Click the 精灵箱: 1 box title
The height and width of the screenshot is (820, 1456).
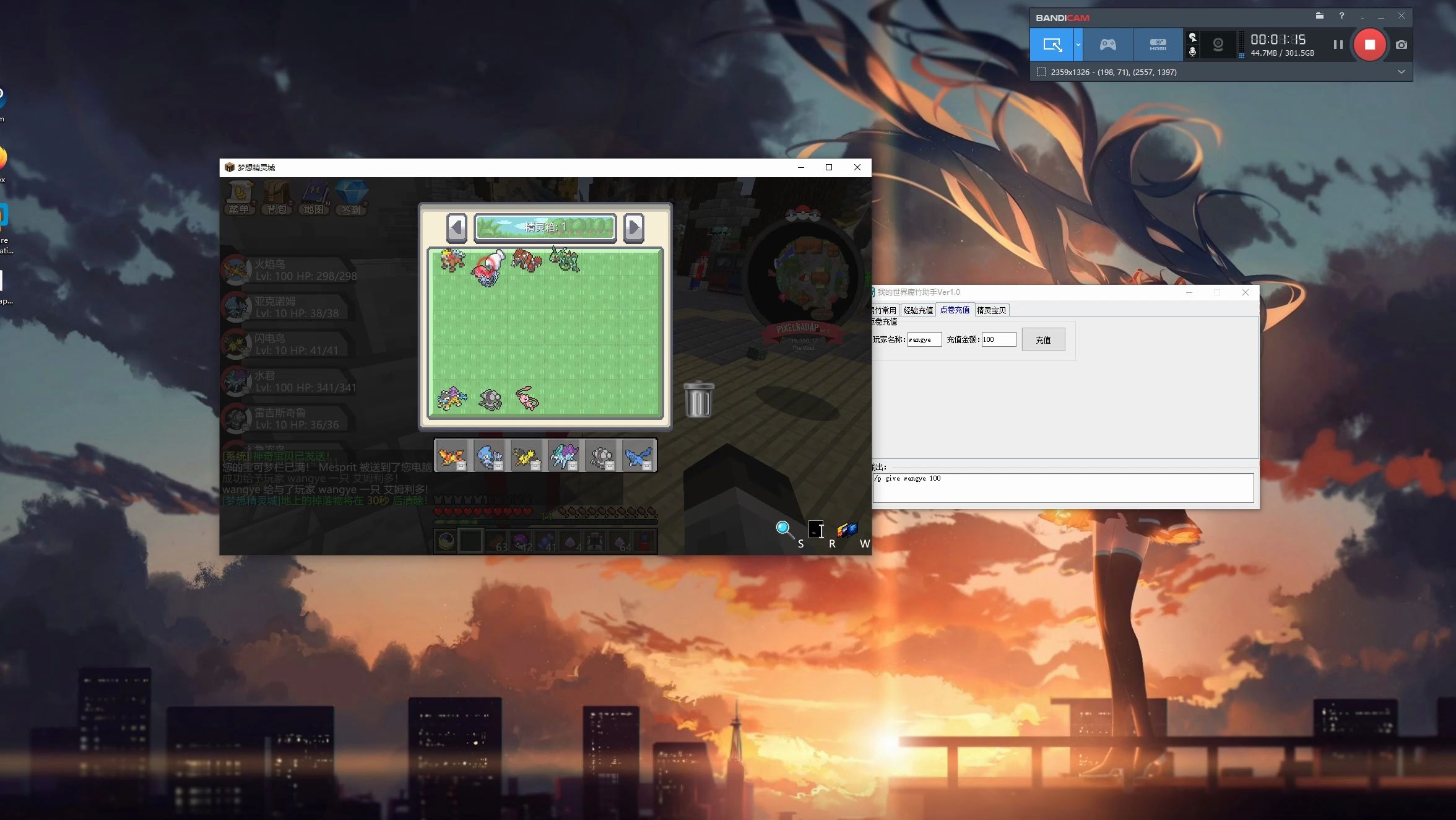point(545,227)
